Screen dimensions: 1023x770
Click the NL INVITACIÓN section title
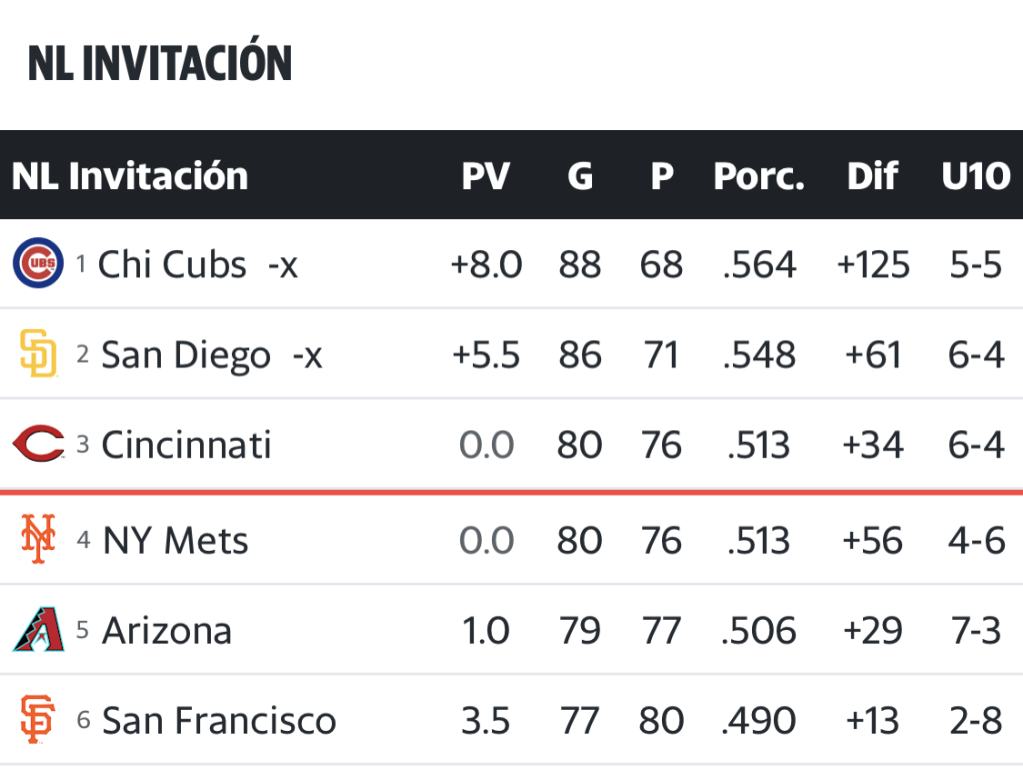pos(160,63)
